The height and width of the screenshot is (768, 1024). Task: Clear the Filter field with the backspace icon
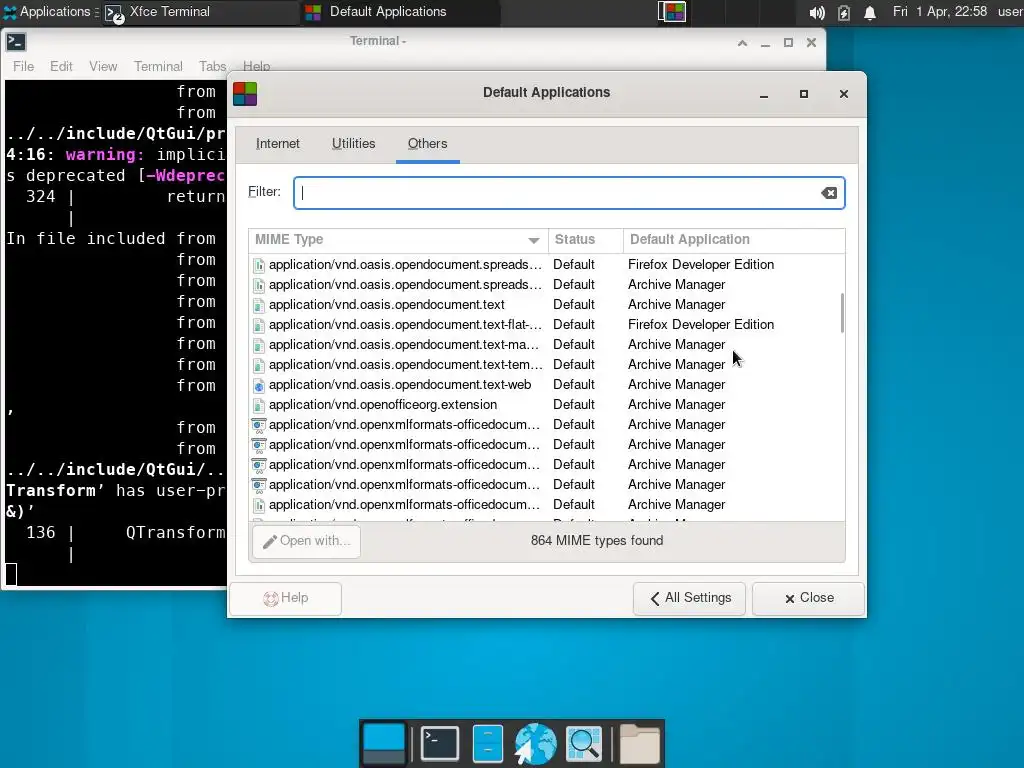(829, 193)
